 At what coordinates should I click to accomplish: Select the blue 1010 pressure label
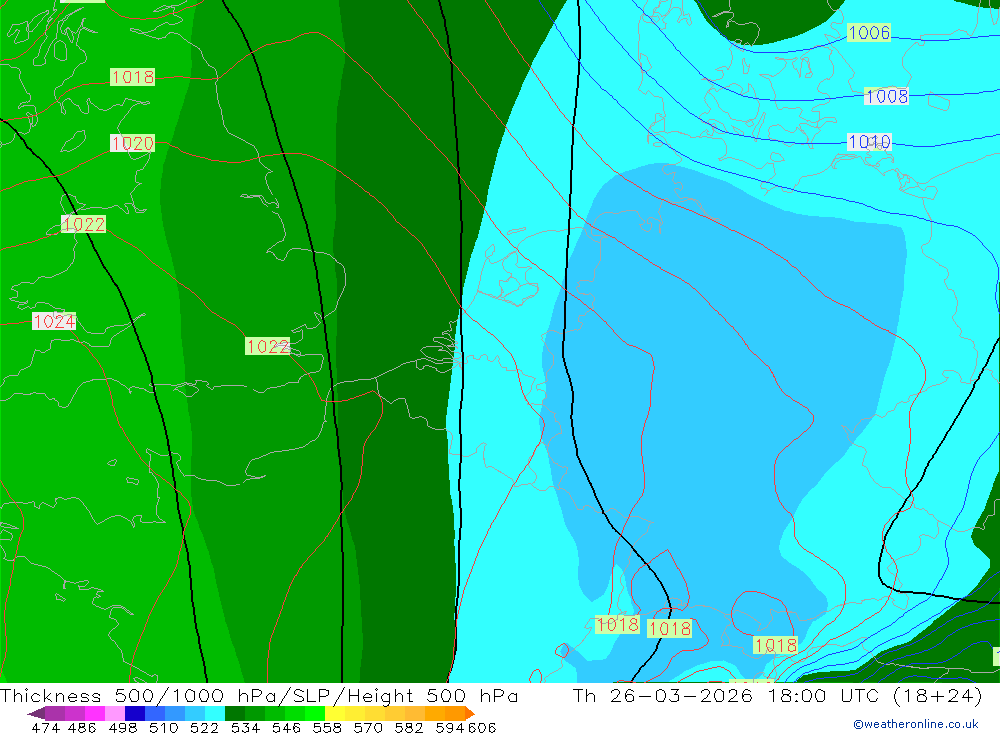(869, 142)
